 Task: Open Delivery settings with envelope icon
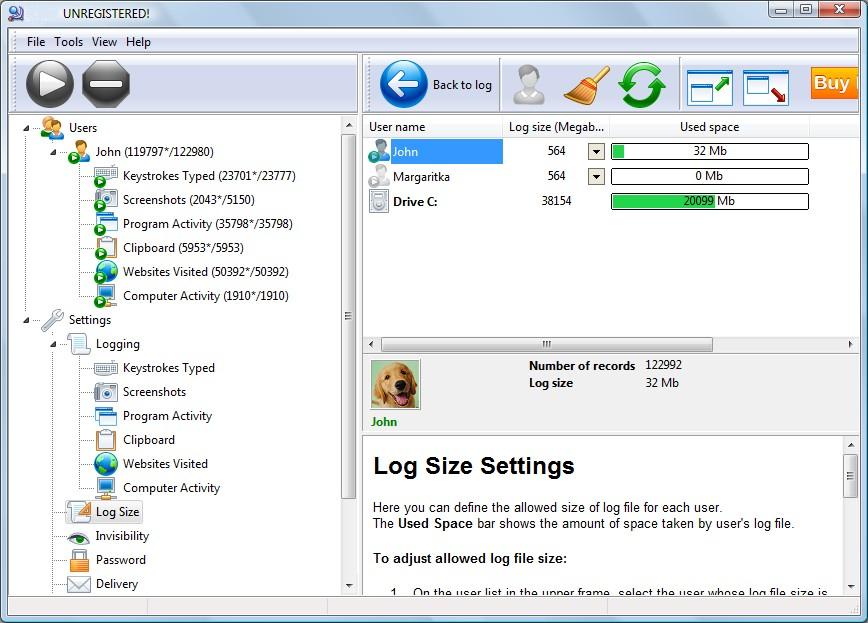79,584
